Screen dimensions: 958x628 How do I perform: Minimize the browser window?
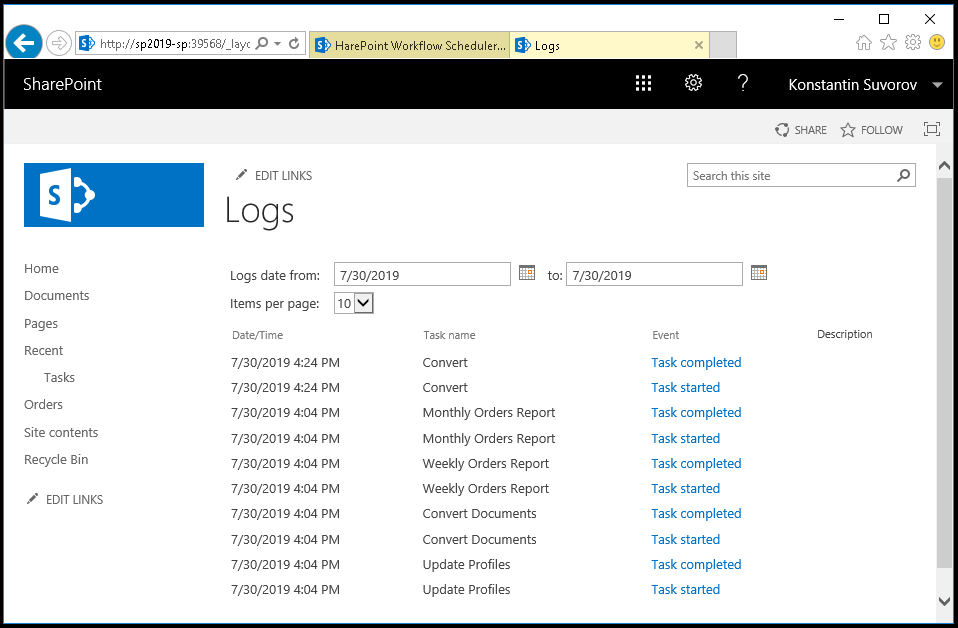[839, 19]
